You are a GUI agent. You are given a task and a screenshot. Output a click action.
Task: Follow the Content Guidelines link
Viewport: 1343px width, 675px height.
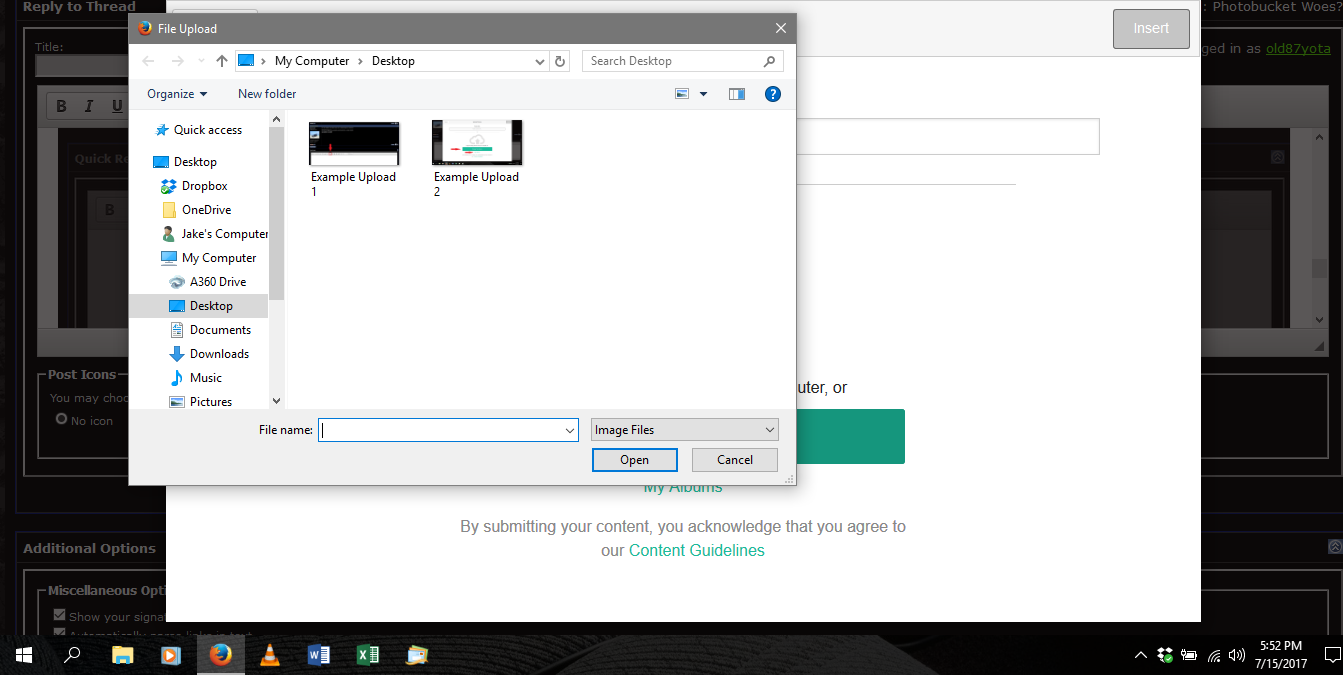(x=696, y=550)
